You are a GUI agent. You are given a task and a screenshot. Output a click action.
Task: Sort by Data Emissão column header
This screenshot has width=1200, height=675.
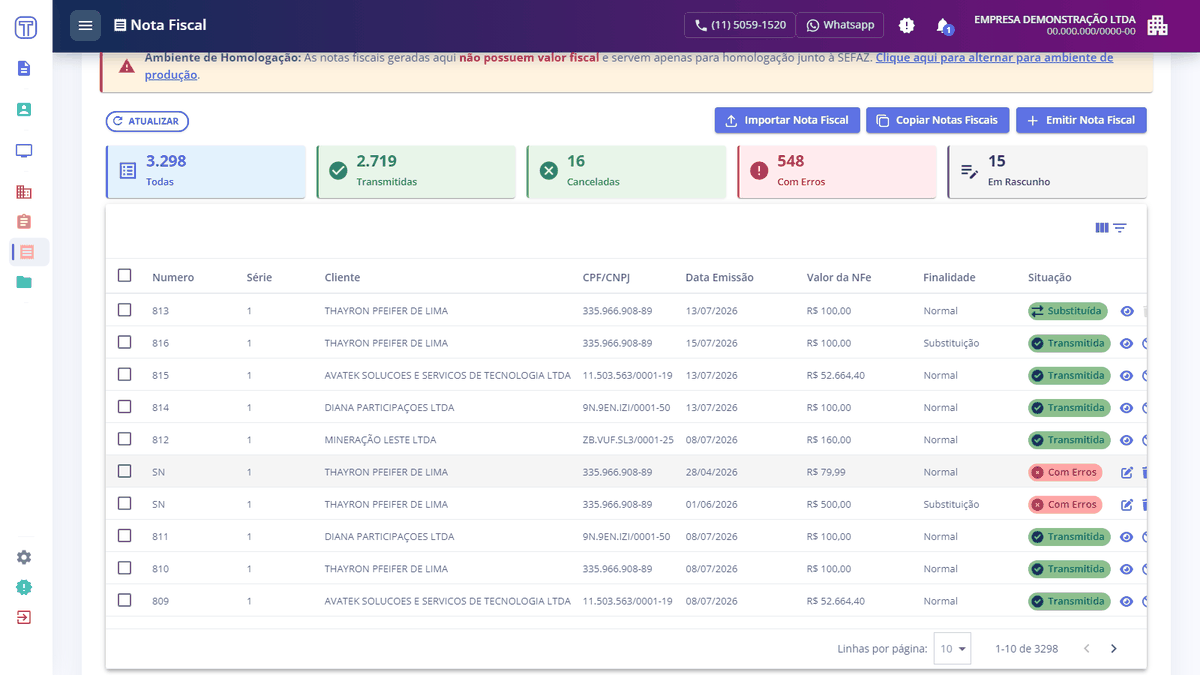pos(719,277)
